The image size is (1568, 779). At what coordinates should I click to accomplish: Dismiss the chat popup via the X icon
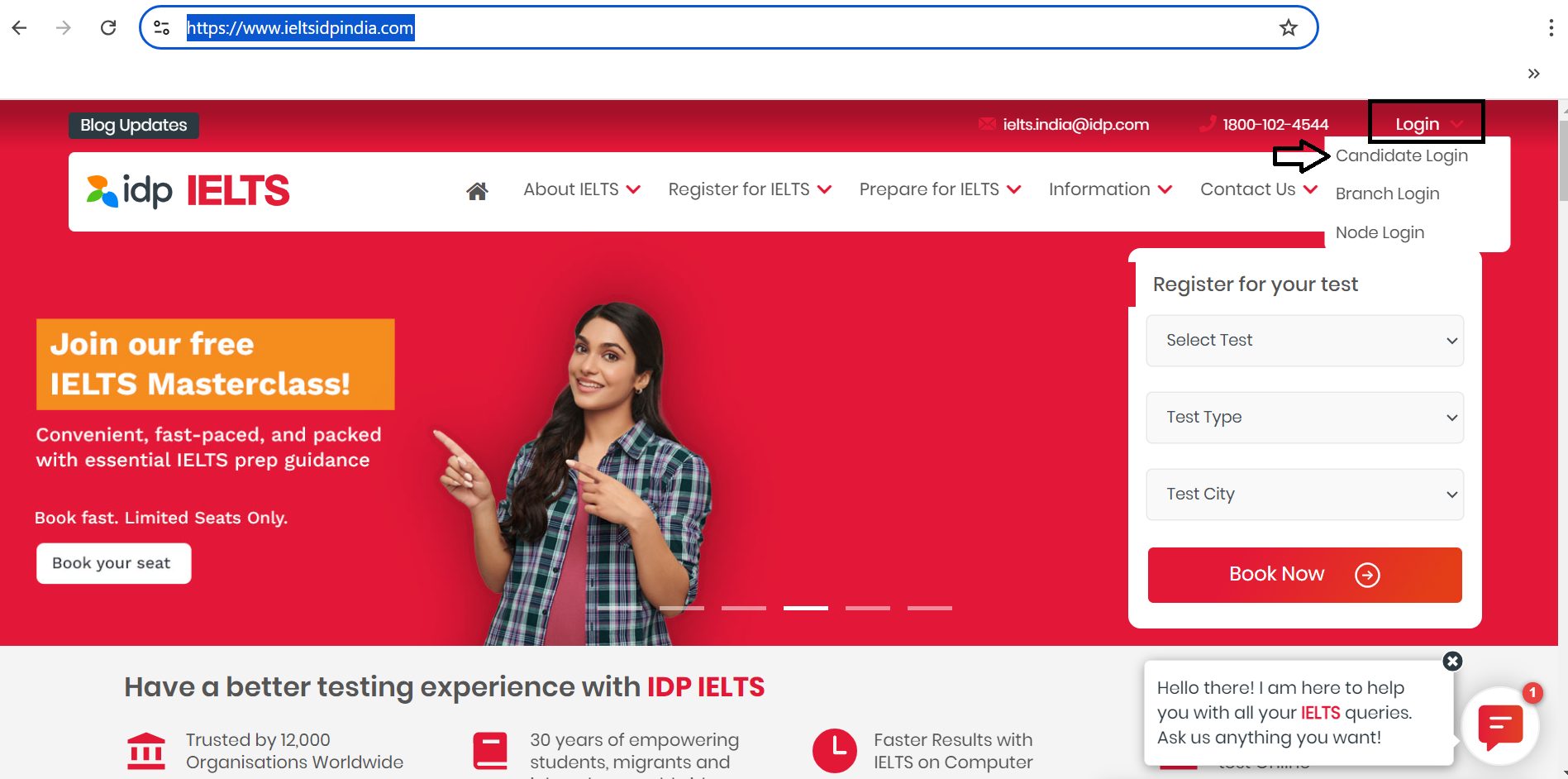pos(1453,661)
